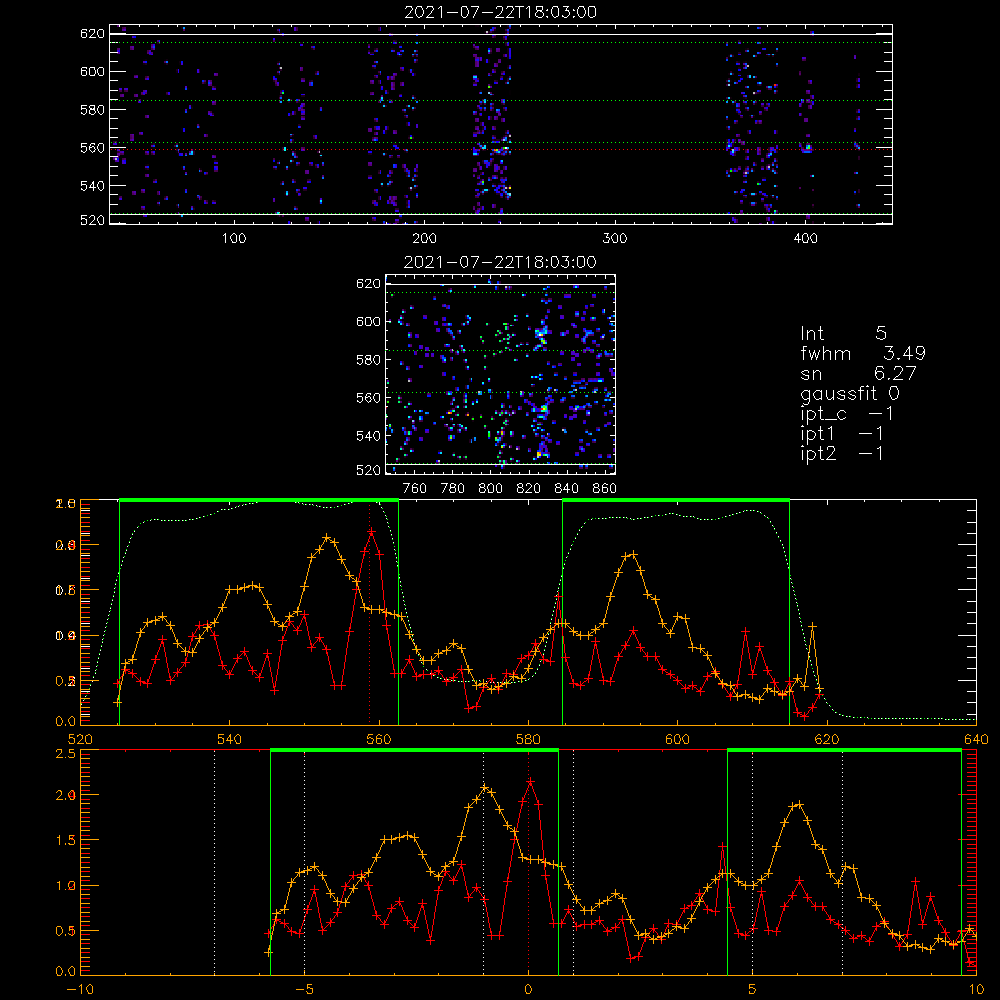This screenshot has width=1000, height=1000.
Task: Click x-axis label 560 on third plot
Action: pyautogui.click(x=379, y=739)
